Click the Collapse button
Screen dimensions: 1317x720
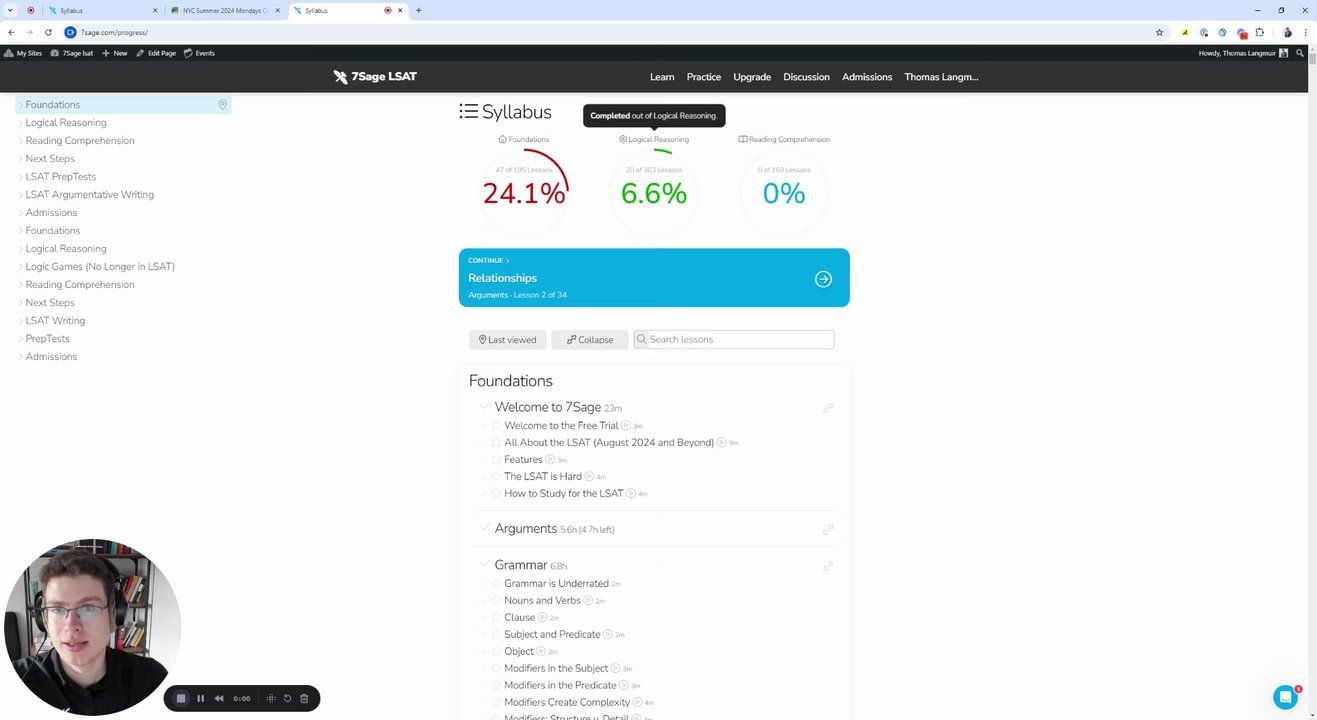tap(590, 340)
